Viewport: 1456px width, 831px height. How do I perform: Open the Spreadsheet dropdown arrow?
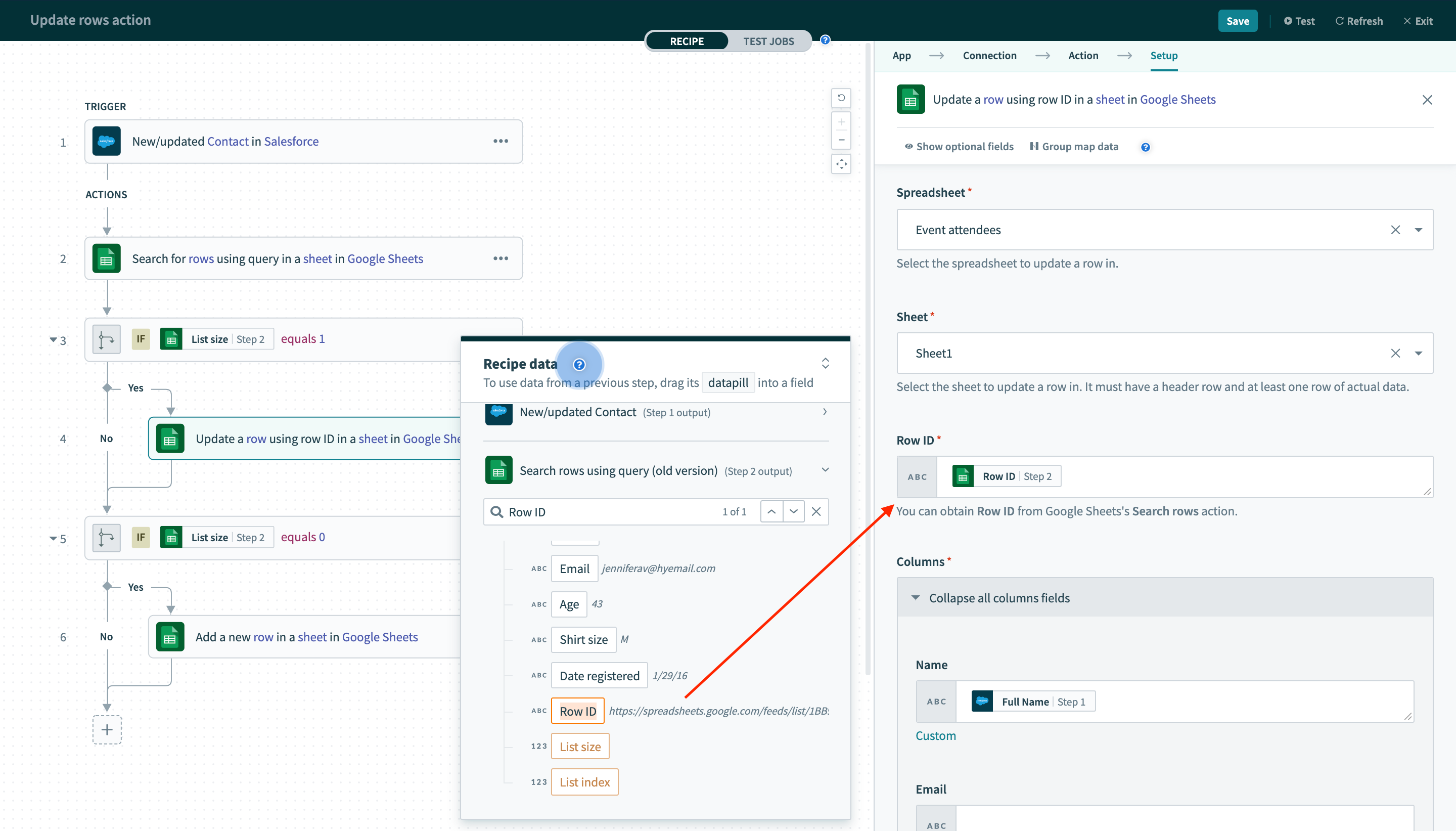(x=1419, y=230)
